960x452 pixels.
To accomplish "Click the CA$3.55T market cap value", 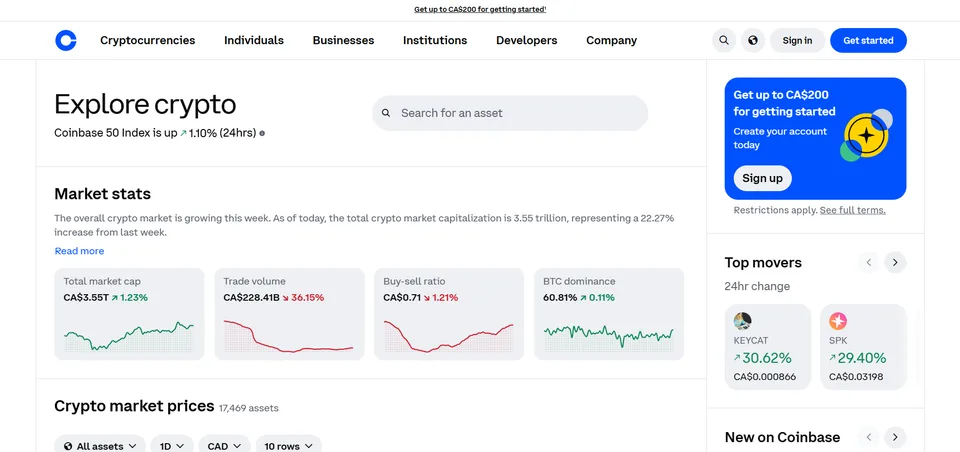I will [x=86, y=298].
